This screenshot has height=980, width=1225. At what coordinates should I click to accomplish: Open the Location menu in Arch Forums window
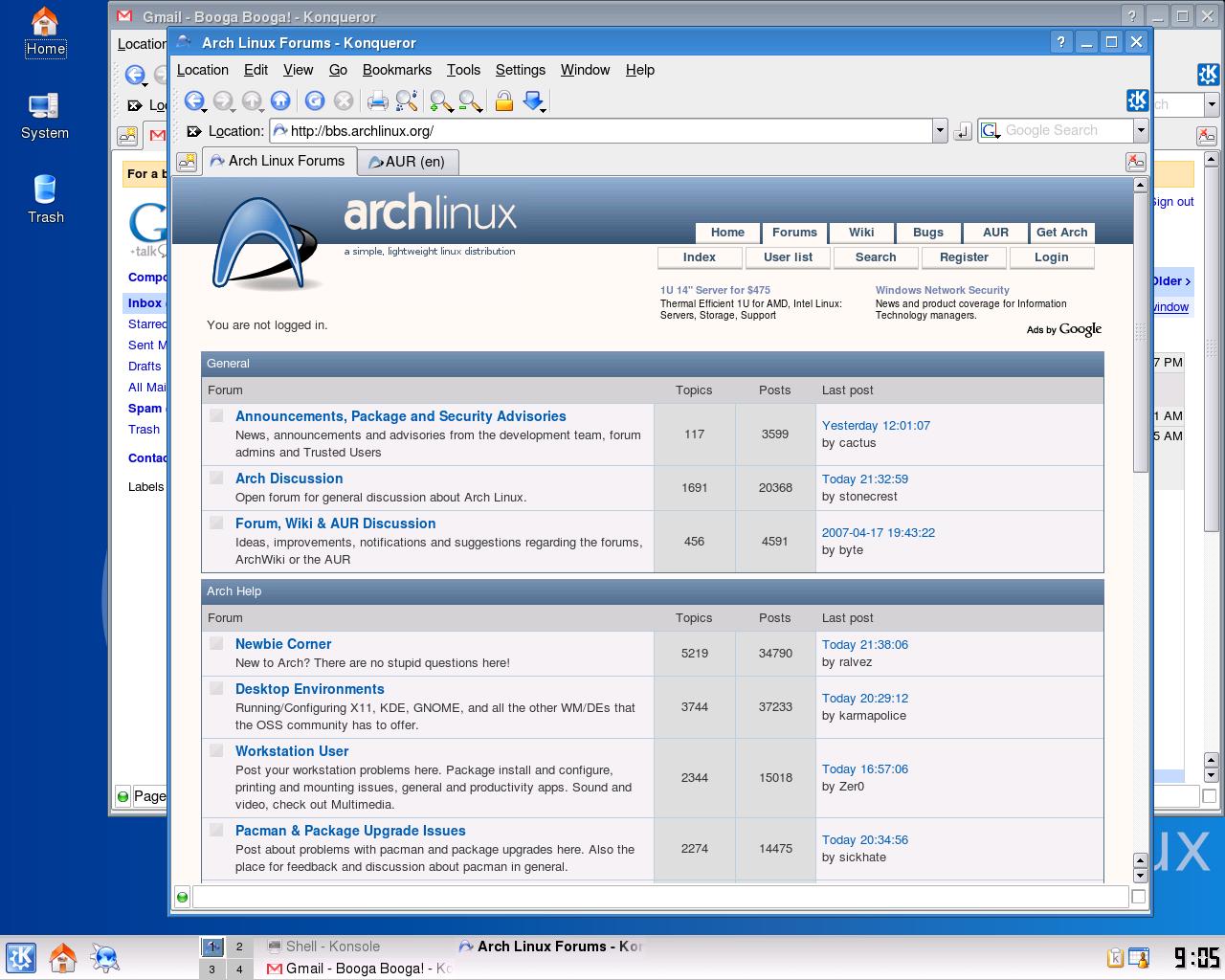[x=203, y=70]
